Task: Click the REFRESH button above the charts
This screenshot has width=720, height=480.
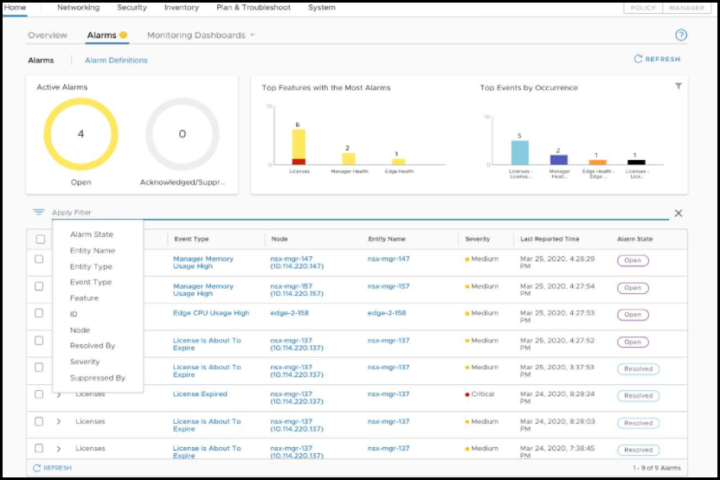Action: [x=657, y=59]
